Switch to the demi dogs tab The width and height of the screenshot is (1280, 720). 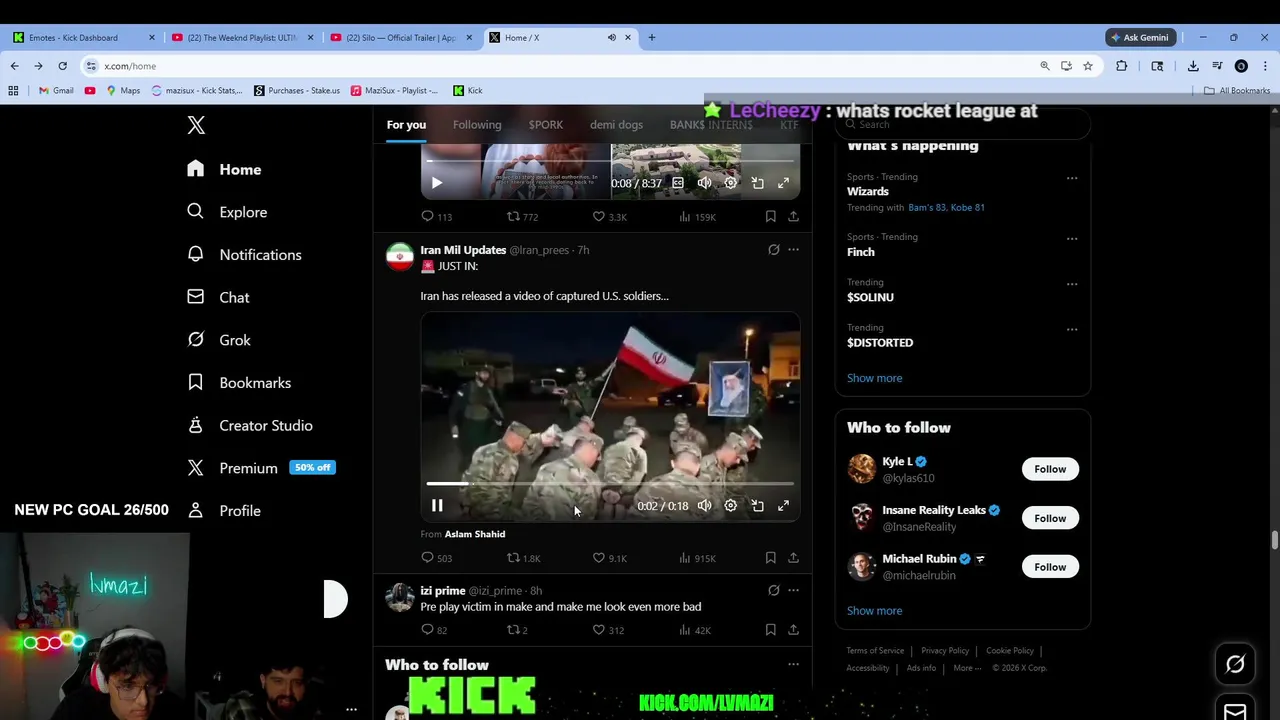coord(616,125)
